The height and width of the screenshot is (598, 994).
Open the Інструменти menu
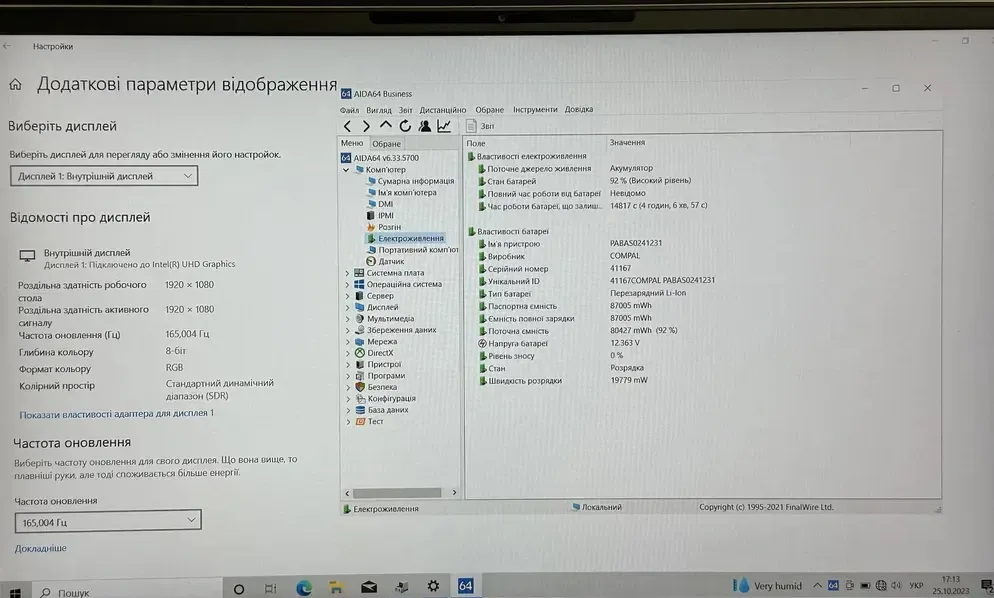tap(535, 110)
